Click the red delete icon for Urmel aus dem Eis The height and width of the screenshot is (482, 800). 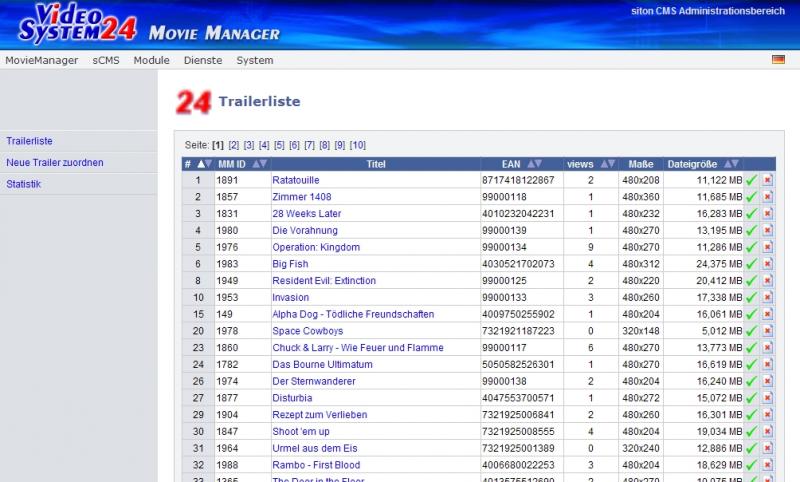(767, 448)
